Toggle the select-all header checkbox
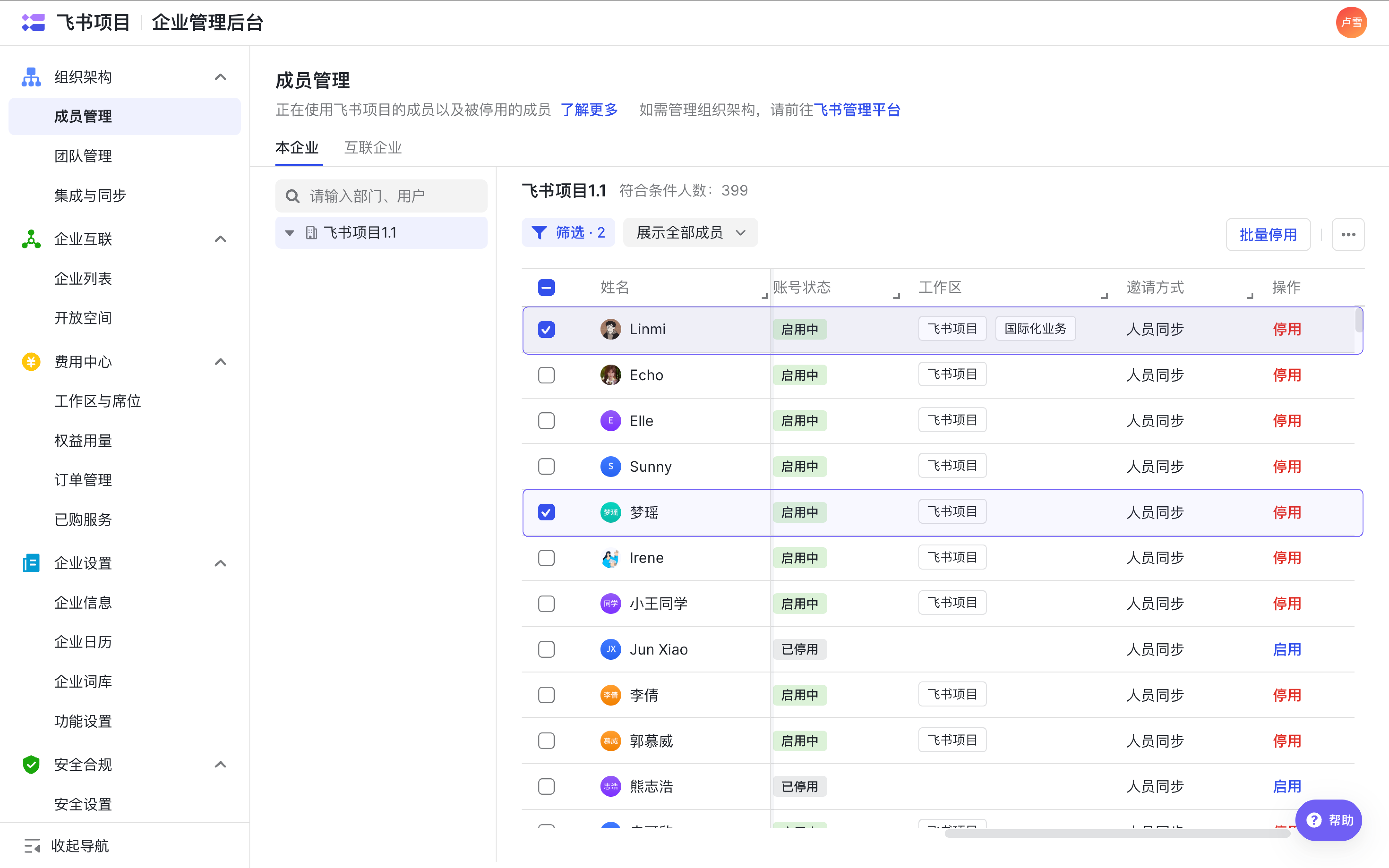This screenshot has height=868, width=1389. (x=546, y=287)
